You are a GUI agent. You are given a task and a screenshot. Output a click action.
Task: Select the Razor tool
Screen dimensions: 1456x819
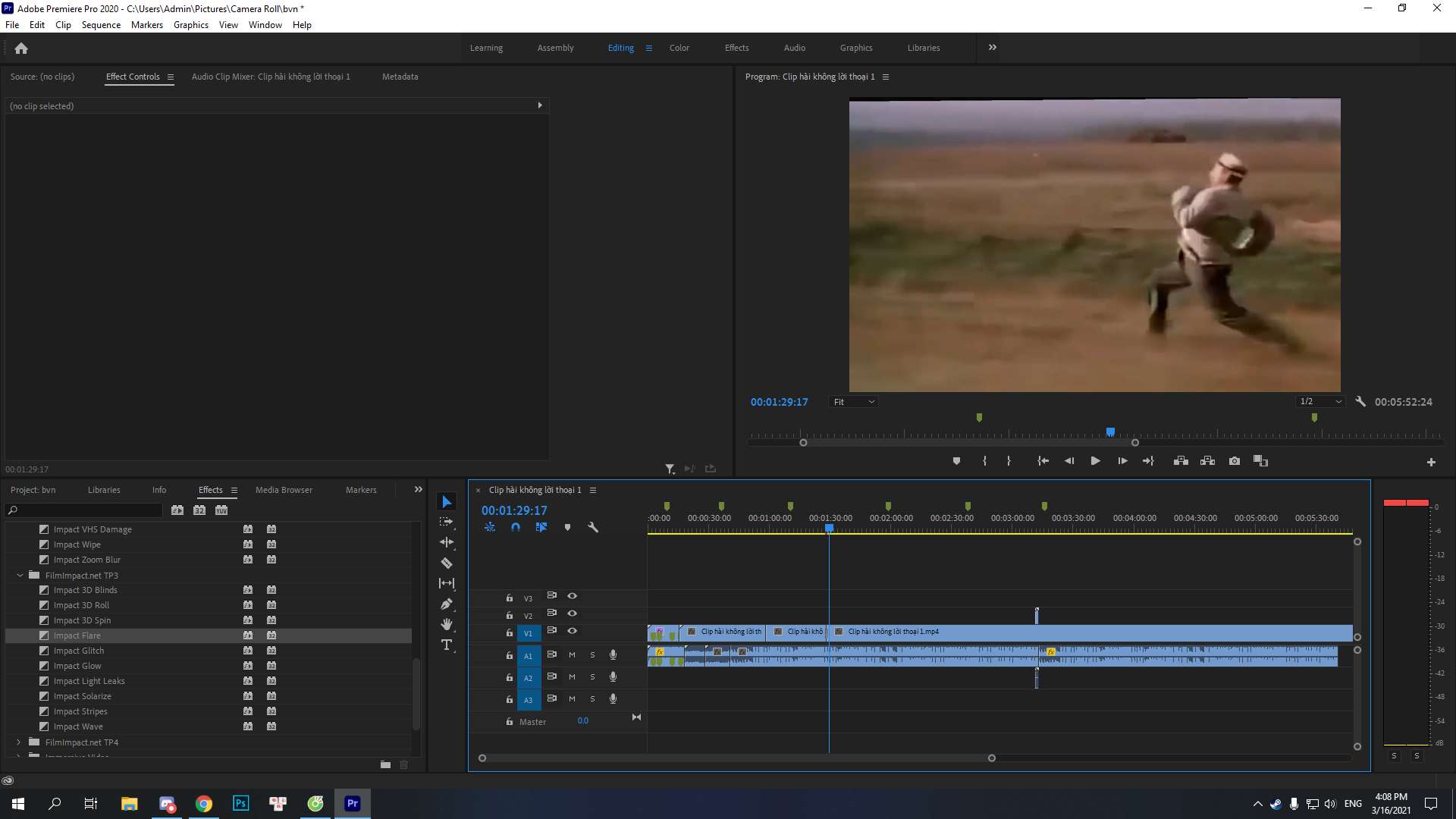pyautogui.click(x=447, y=563)
